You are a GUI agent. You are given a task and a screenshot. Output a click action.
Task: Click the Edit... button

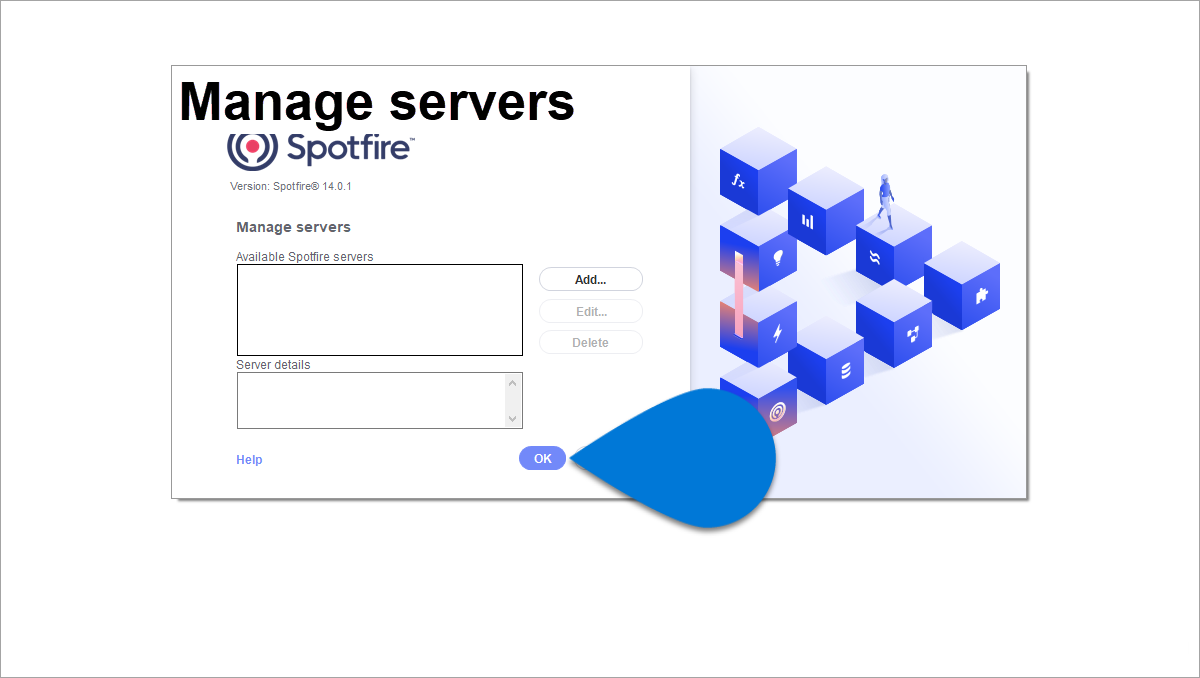tap(591, 311)
